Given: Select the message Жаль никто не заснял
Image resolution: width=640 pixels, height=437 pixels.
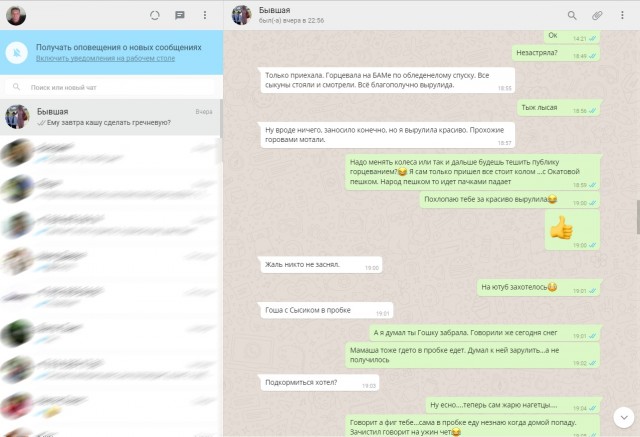Looking at the screenshot, I should click(321, 265).
